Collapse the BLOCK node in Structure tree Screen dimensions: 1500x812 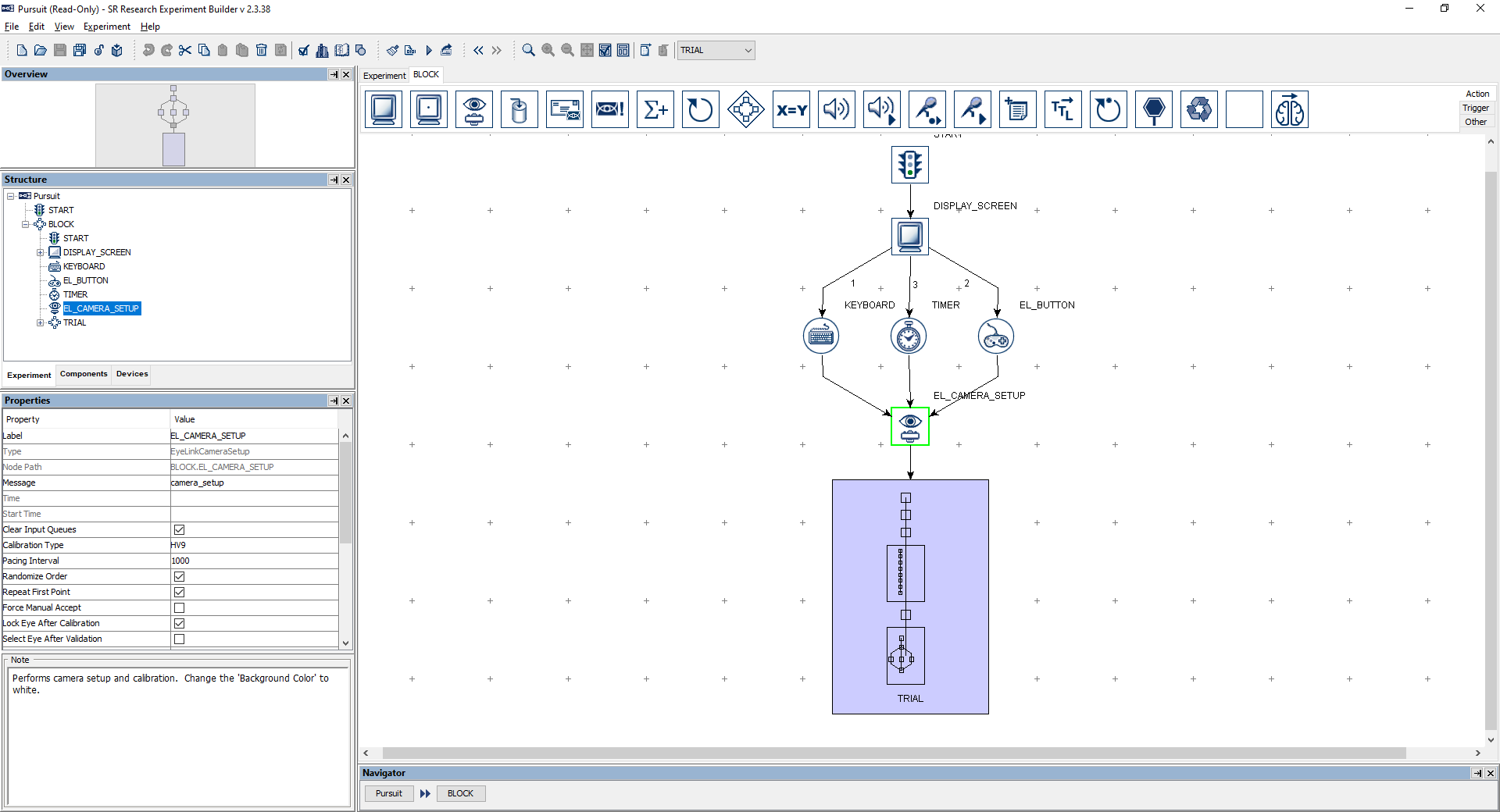pos(25,224)
